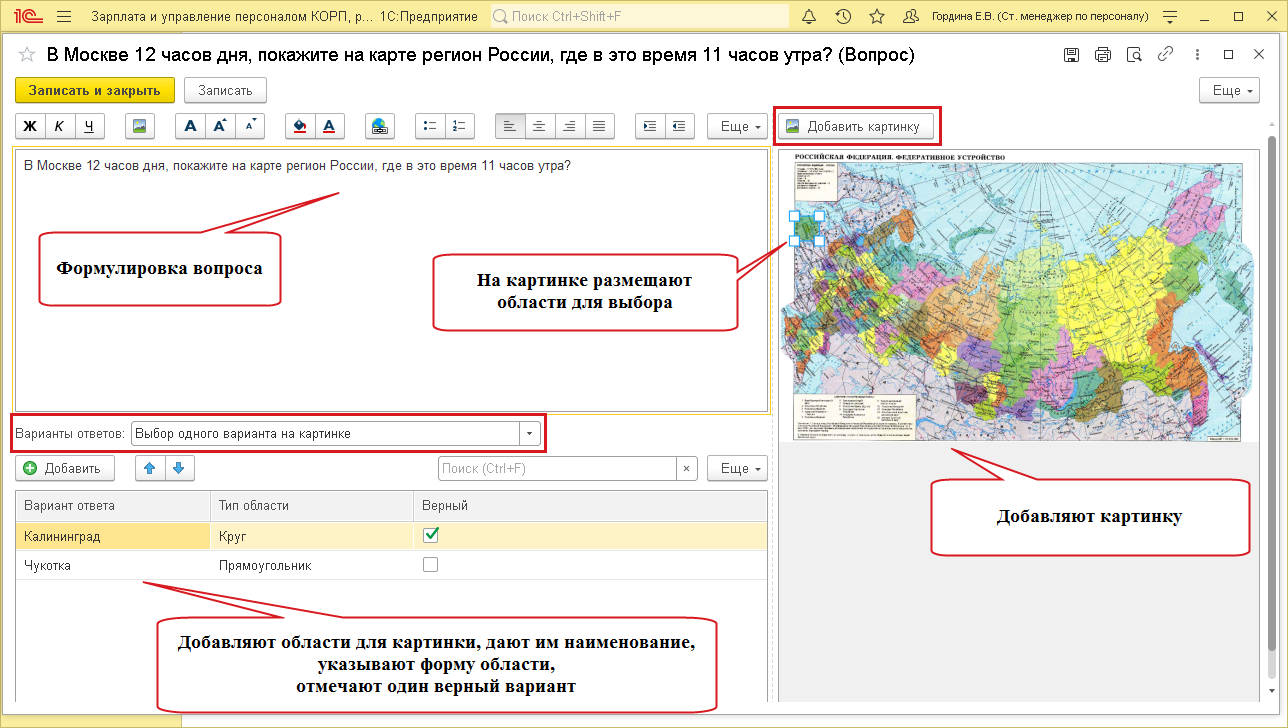The width and height of the screenshot is (1288, 728).
Task: Apply underline formatting (Ч)
Action: point(90,126)
